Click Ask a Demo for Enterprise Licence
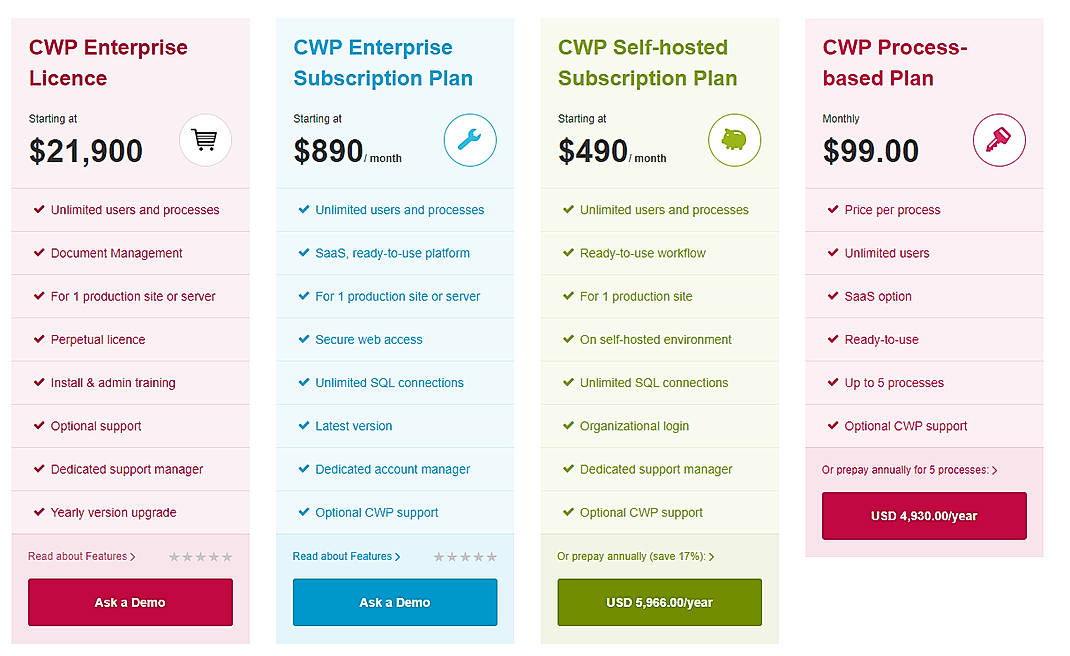Image resolution: width=1070 pixels, height=656 pixels. point(130,602)
